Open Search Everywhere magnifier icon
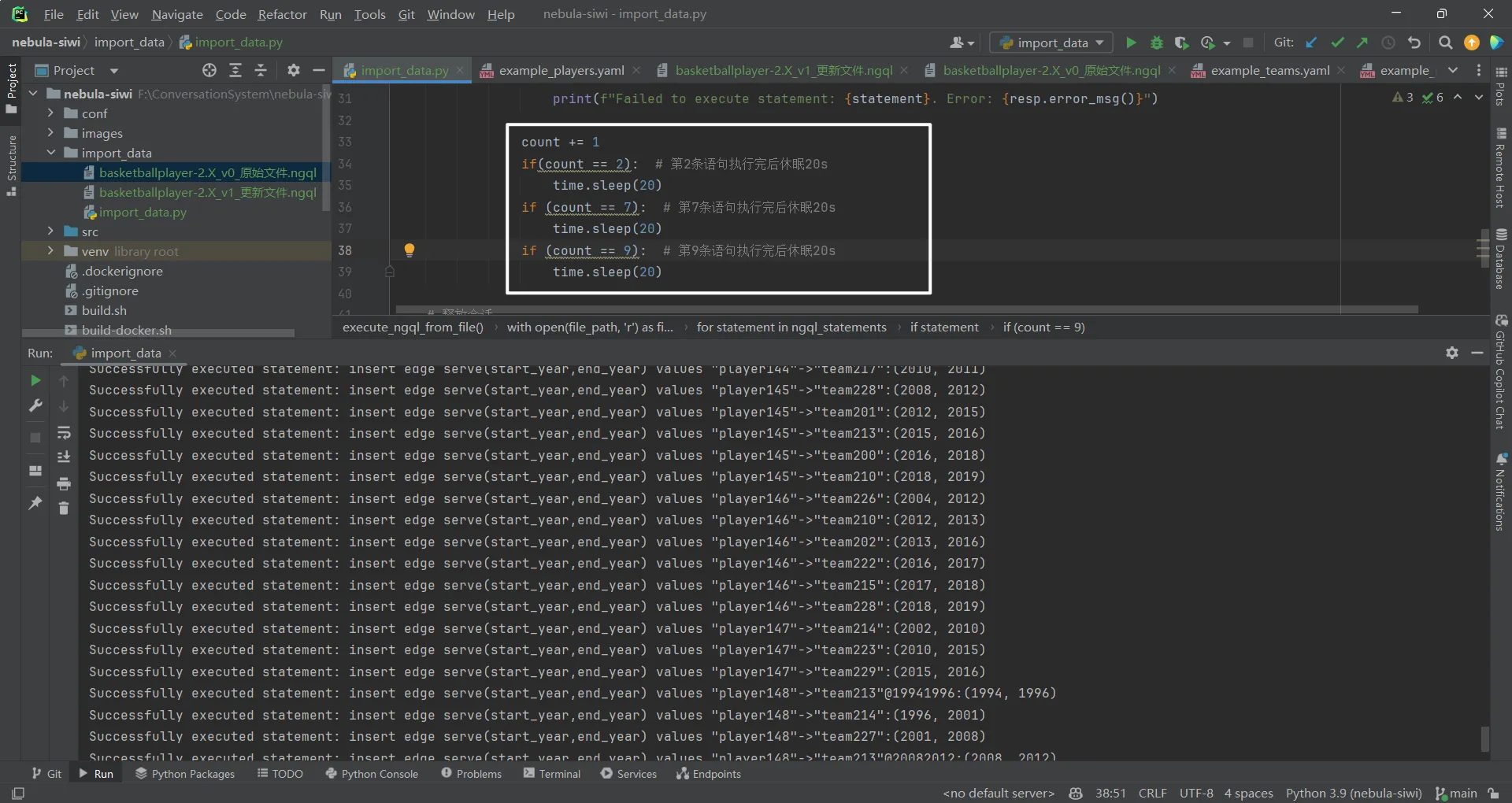This screenshot has height=803, width=1512. (1445, 43)
